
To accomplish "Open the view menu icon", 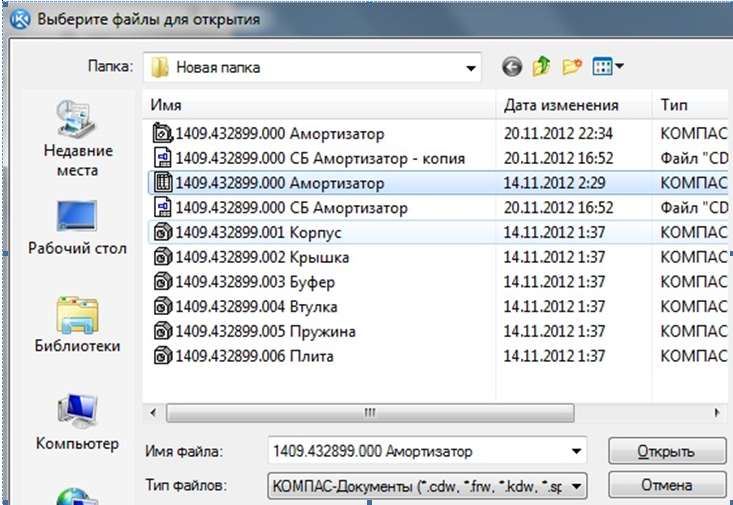I will 602,66.
